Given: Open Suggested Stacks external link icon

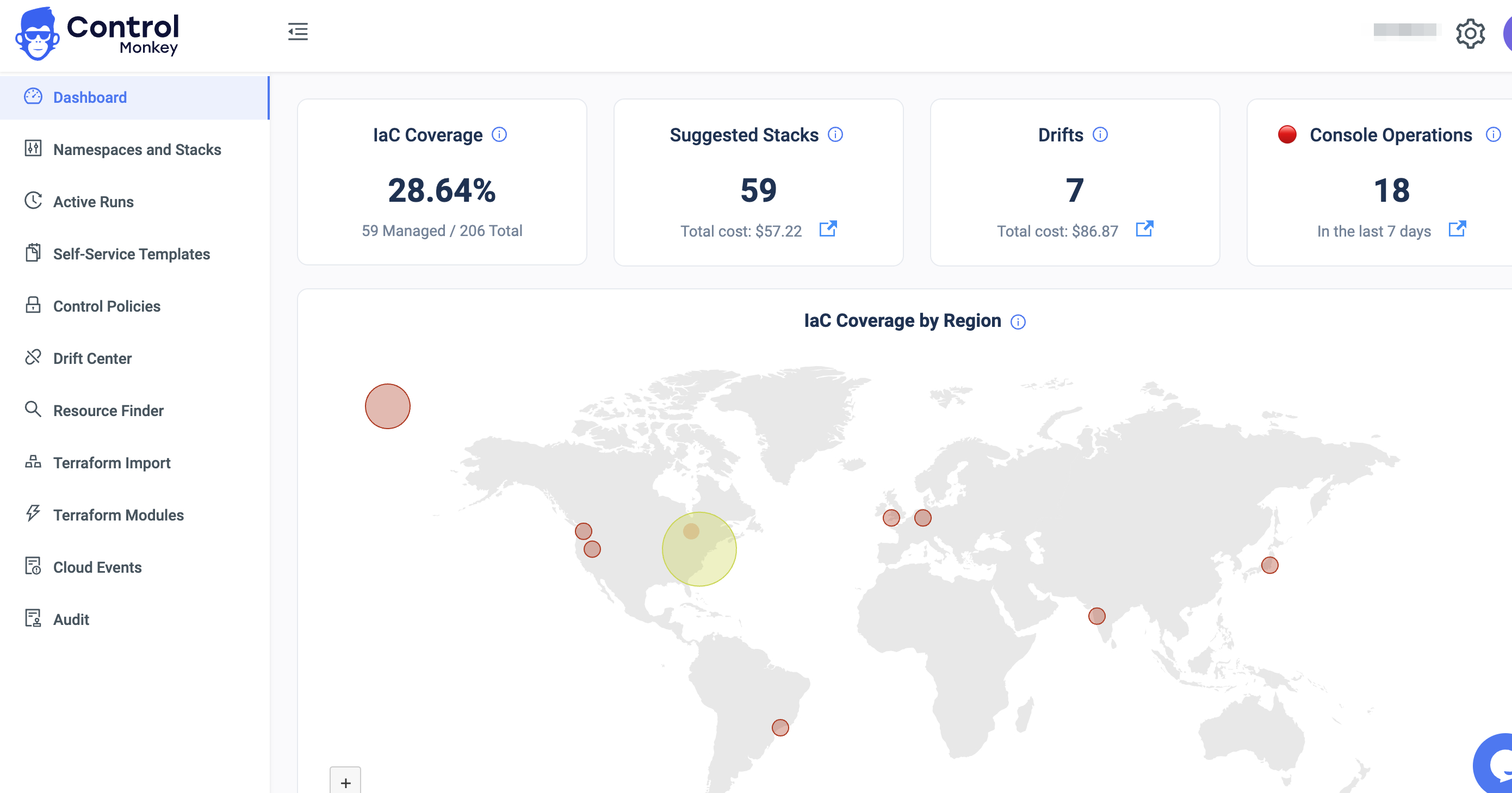Looking at the screenshot, I should tap(828, 228).
